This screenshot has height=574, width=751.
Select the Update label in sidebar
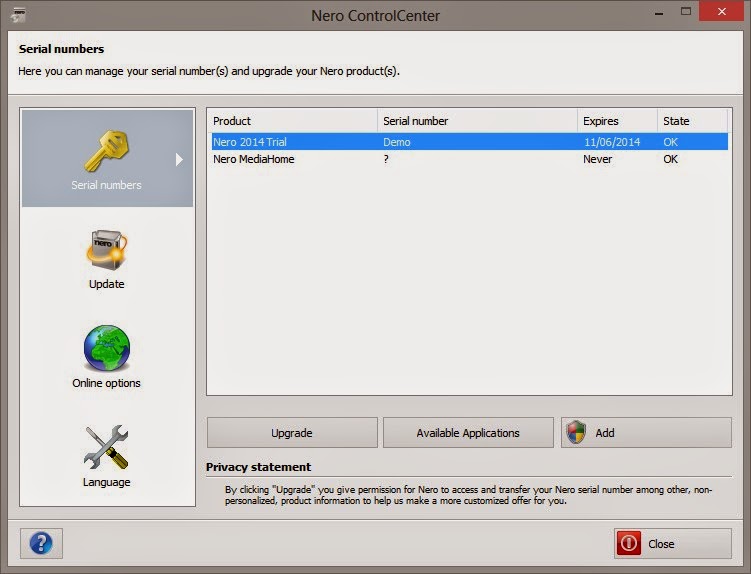tap(106, 284)
